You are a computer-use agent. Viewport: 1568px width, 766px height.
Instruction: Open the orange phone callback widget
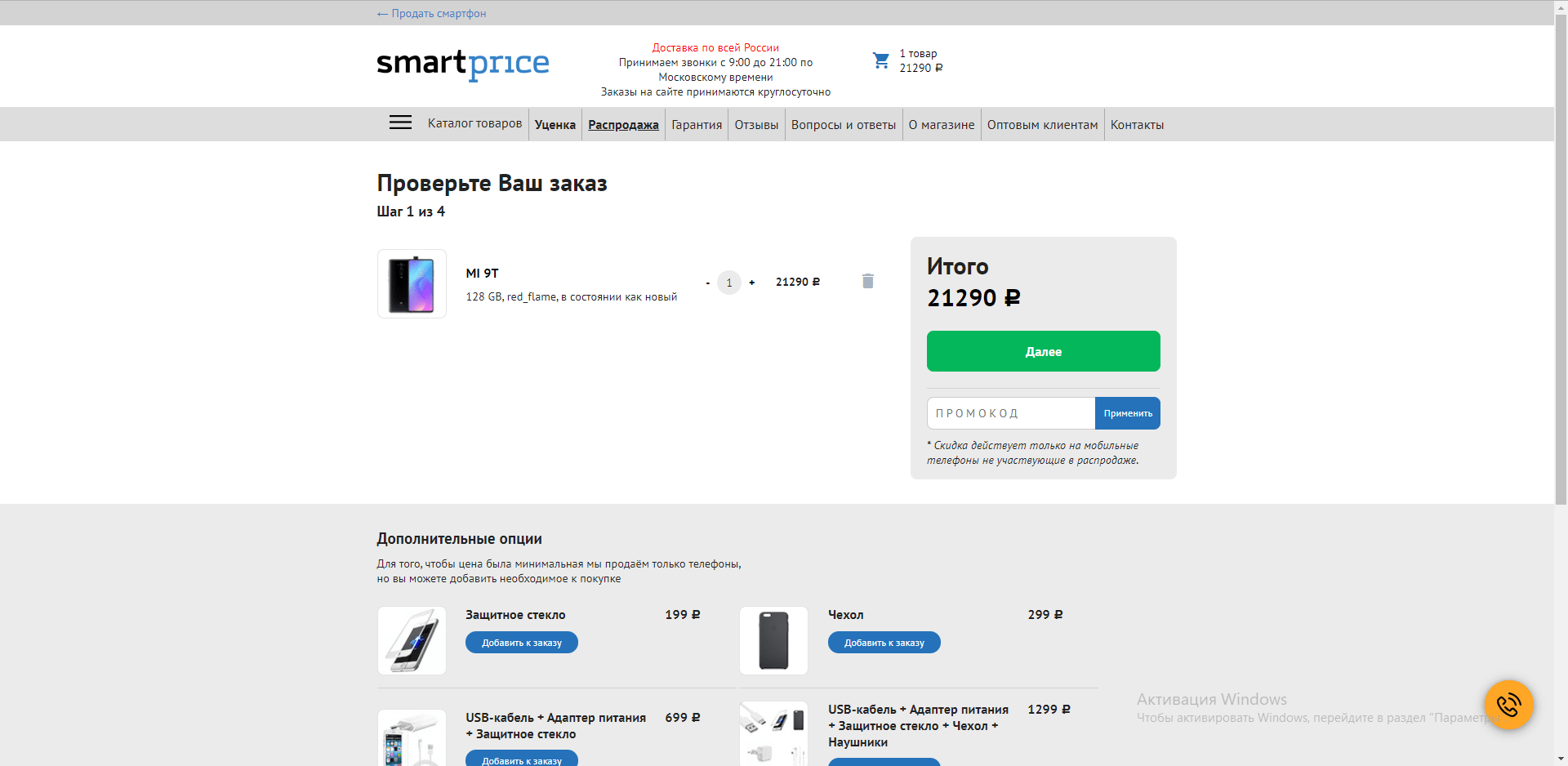click(1508, 705)
